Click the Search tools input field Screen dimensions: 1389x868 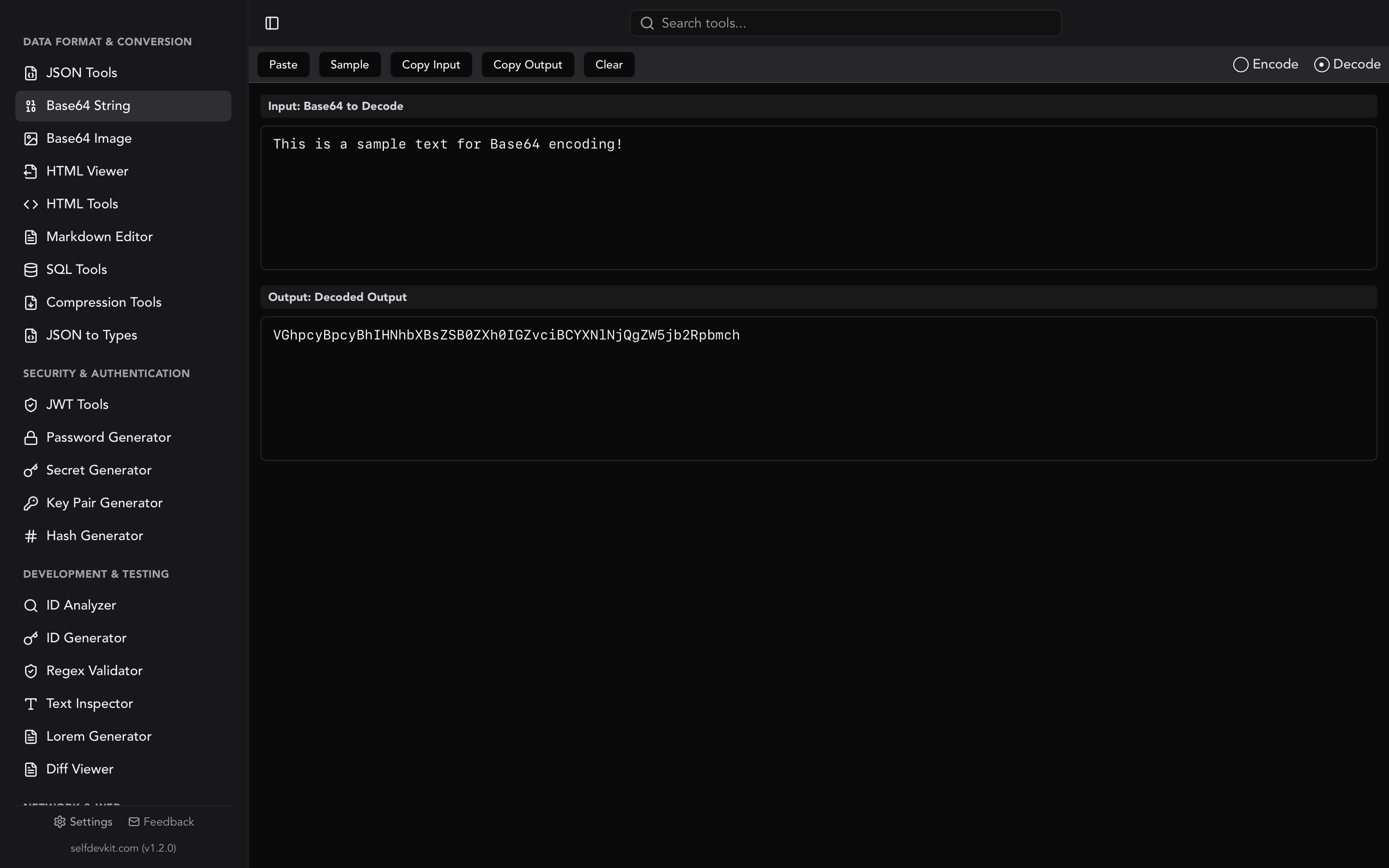tap(845, 23)
